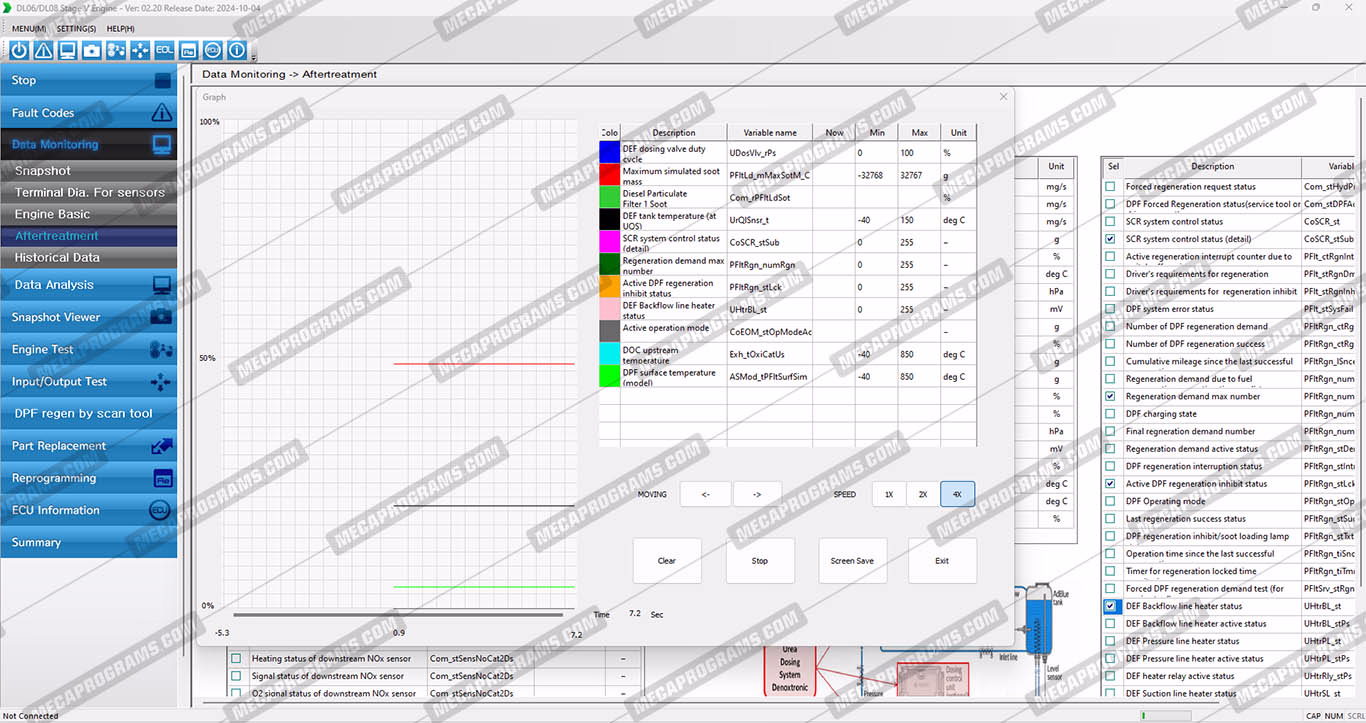Click the camera snapshot icon in the toolbar
Screen dimensions: 1366x723
[x=92, y=50]
